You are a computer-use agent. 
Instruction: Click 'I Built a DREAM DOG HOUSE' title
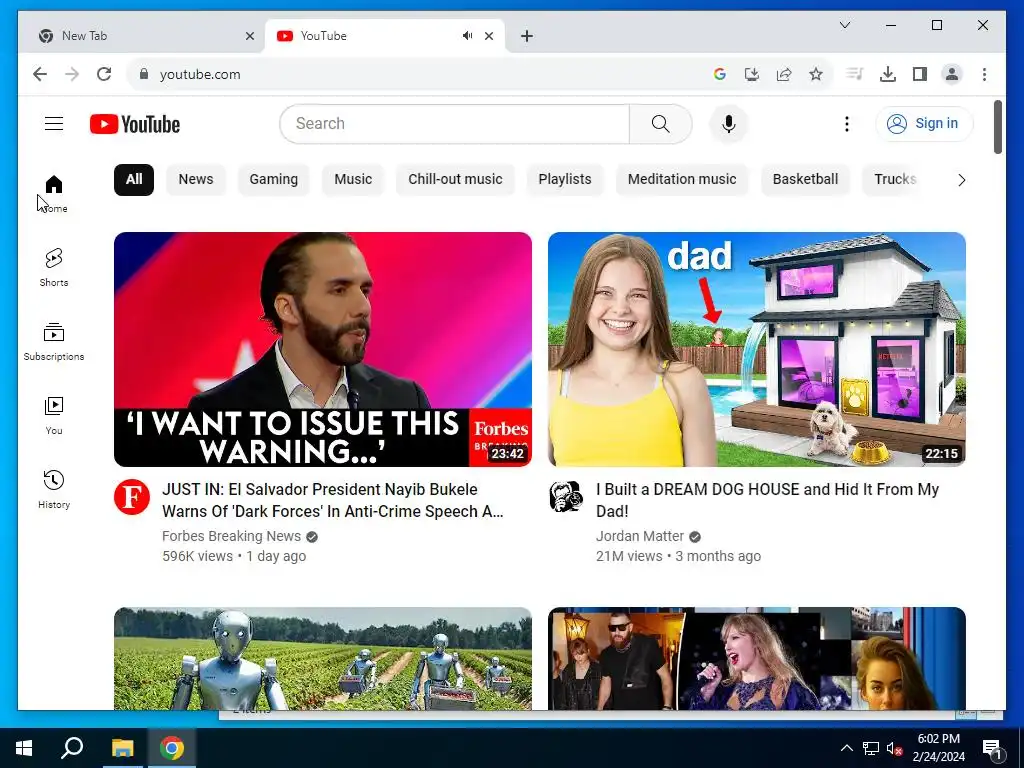(768, 500)
